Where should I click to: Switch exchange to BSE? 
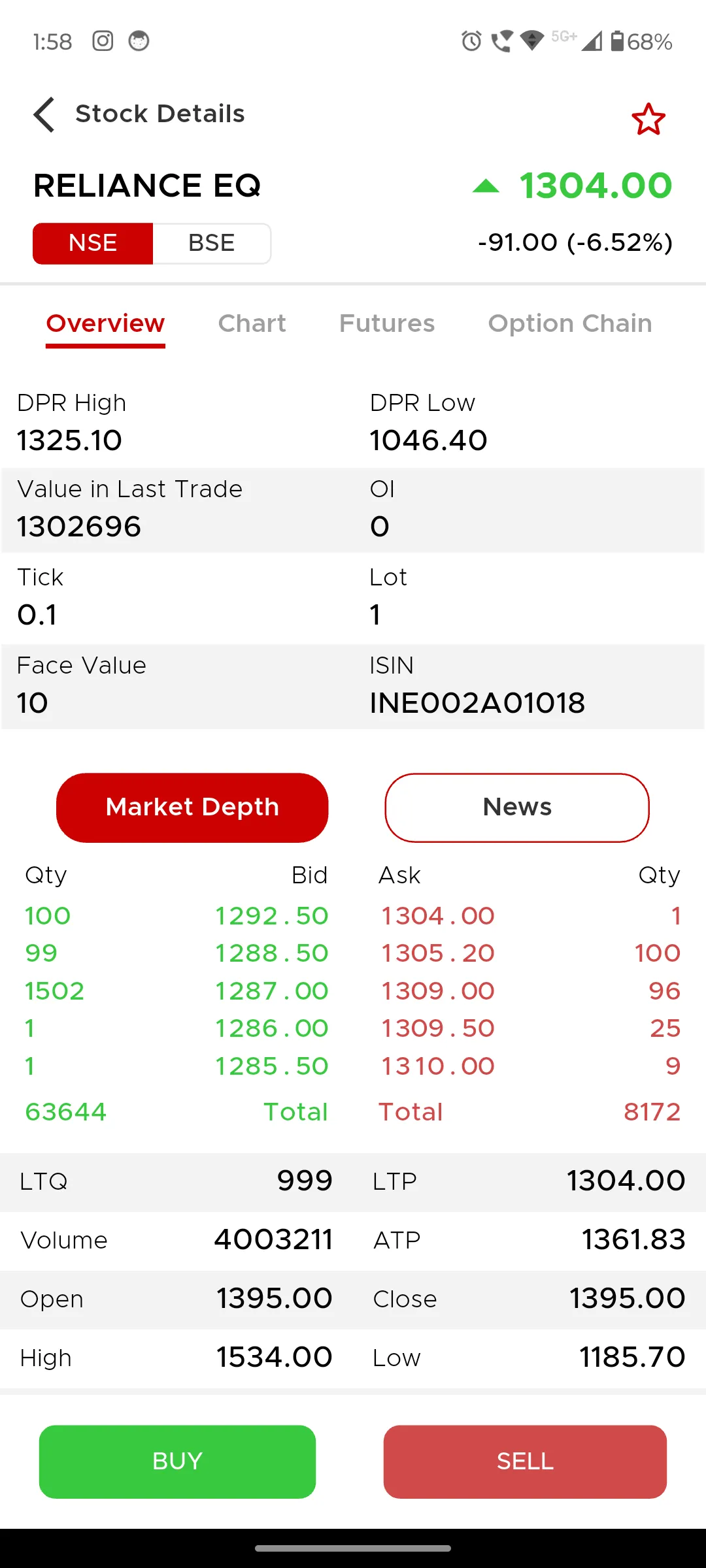click(212, 243)
